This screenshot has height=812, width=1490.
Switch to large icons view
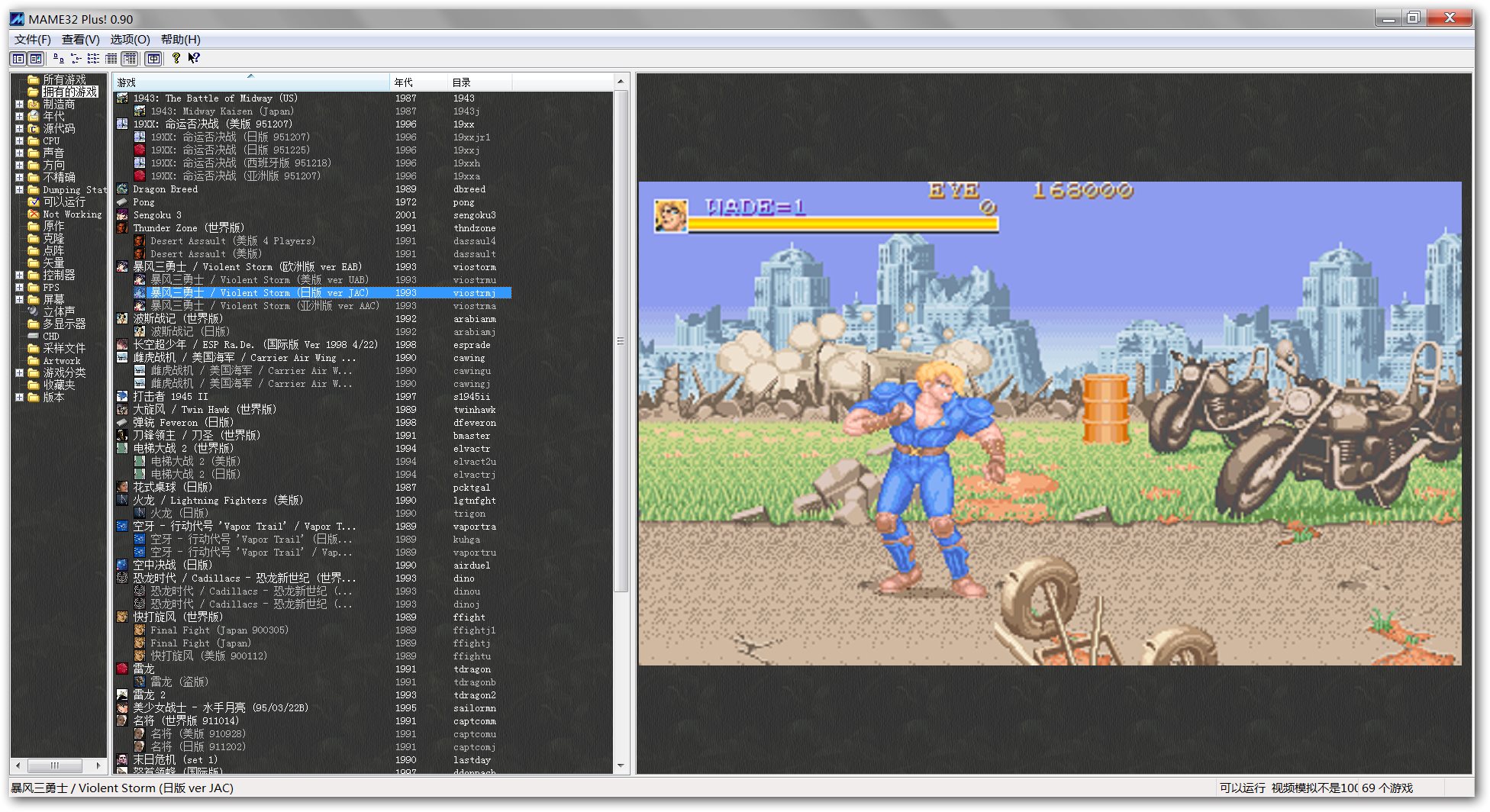[x=58, y=59]
